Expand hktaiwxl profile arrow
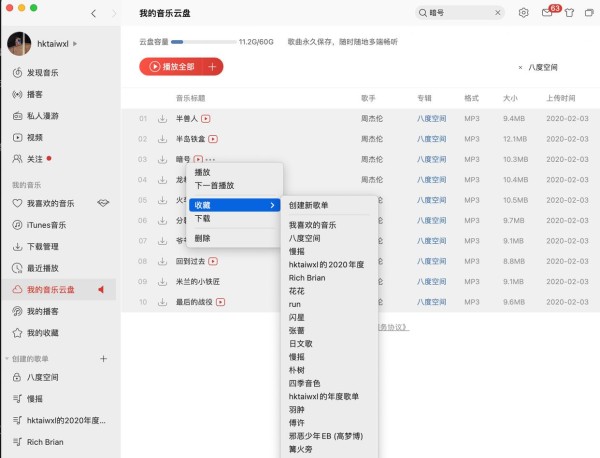The height and width of the screenshot is (458, 600). [x=75, y=44]
